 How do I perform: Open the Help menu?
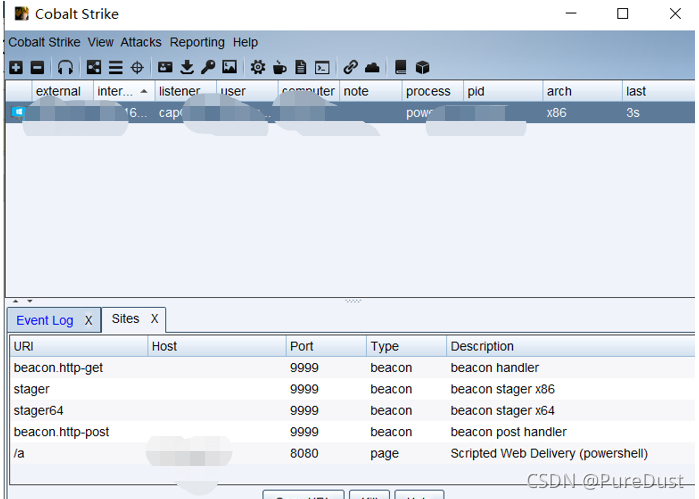(x=245, y=42)
